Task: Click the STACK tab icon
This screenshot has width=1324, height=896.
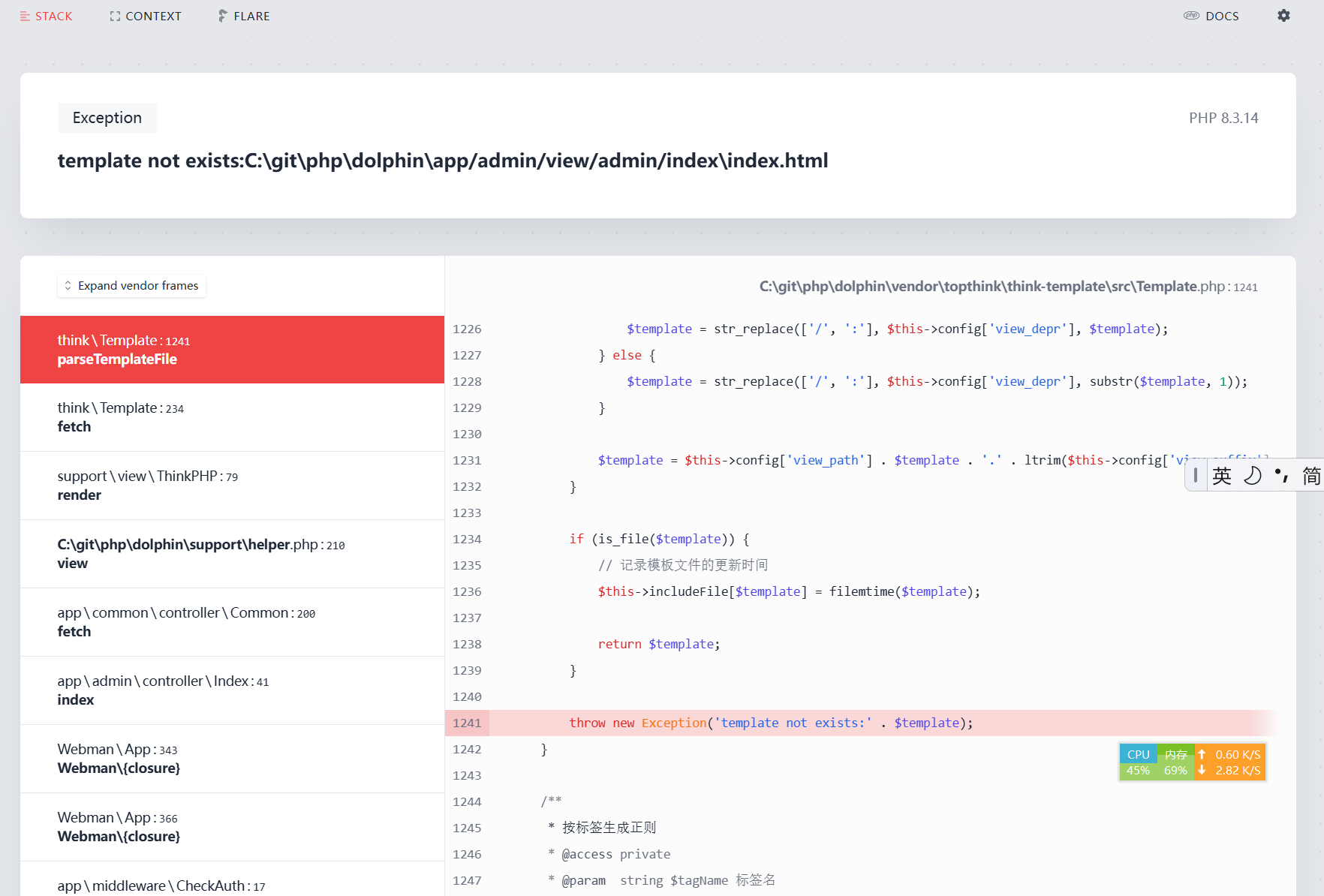Action: point(25,16)
